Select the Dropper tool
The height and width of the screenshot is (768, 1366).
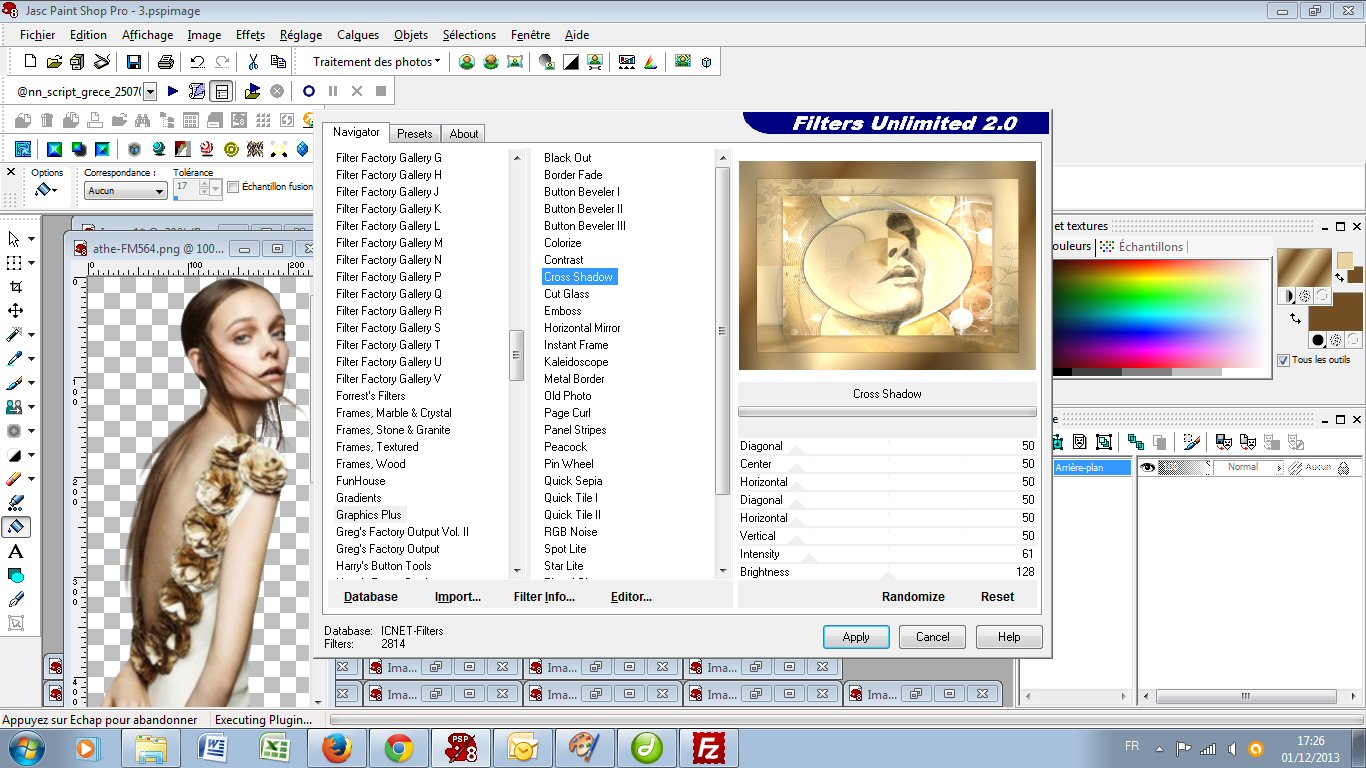[14, 359]
